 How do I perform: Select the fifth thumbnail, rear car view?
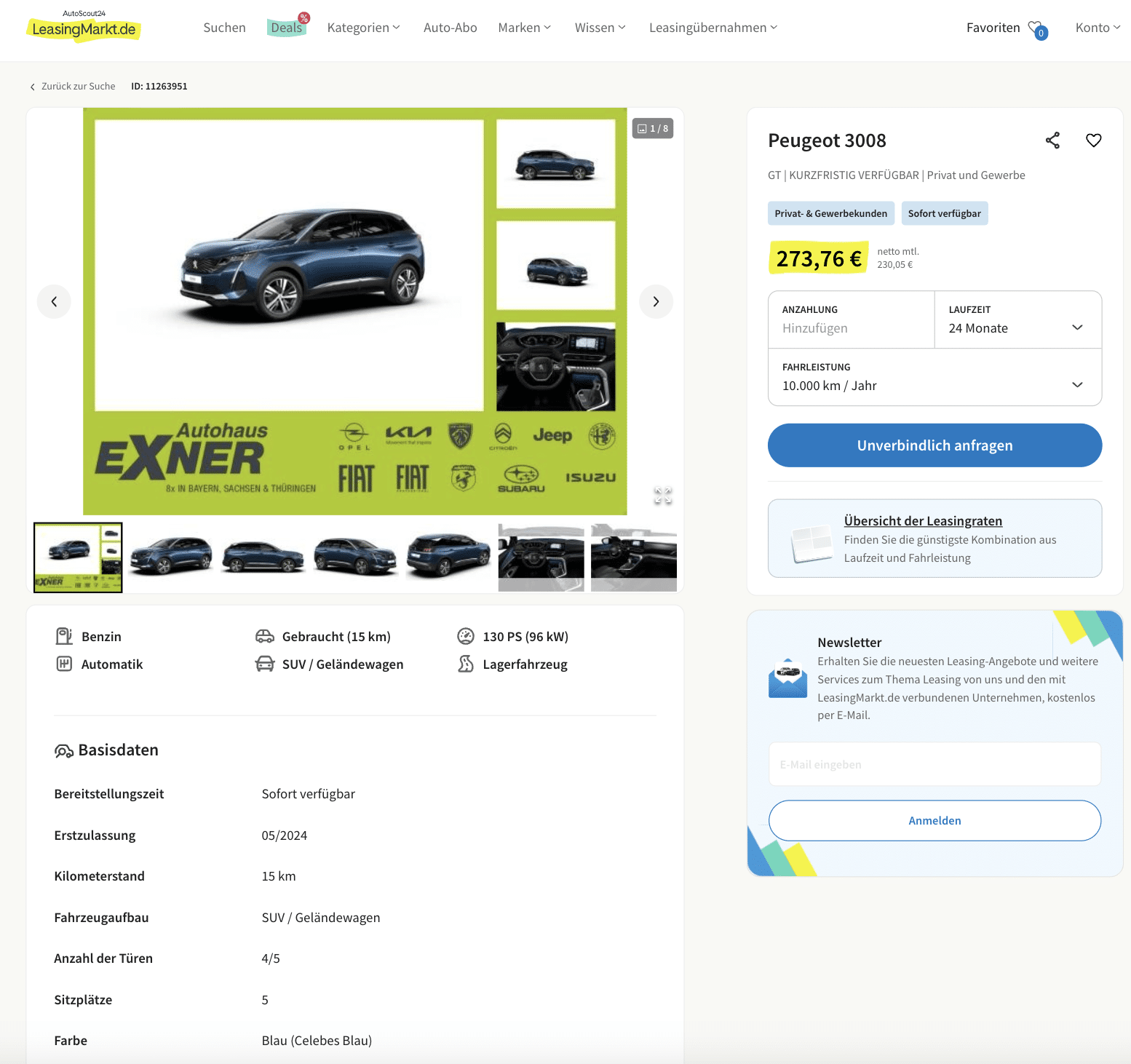pos(448,557)
